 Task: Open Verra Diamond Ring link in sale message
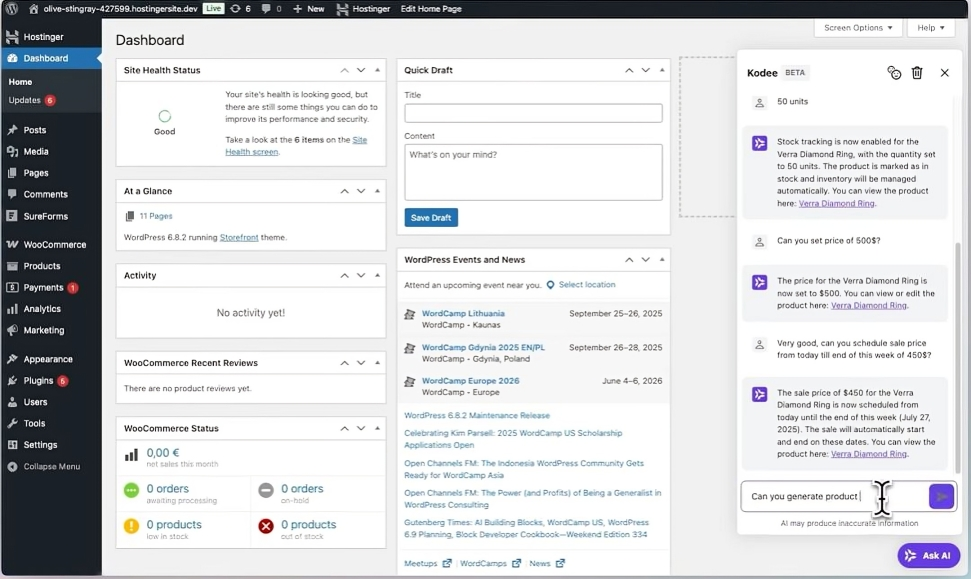pos(869,454)
